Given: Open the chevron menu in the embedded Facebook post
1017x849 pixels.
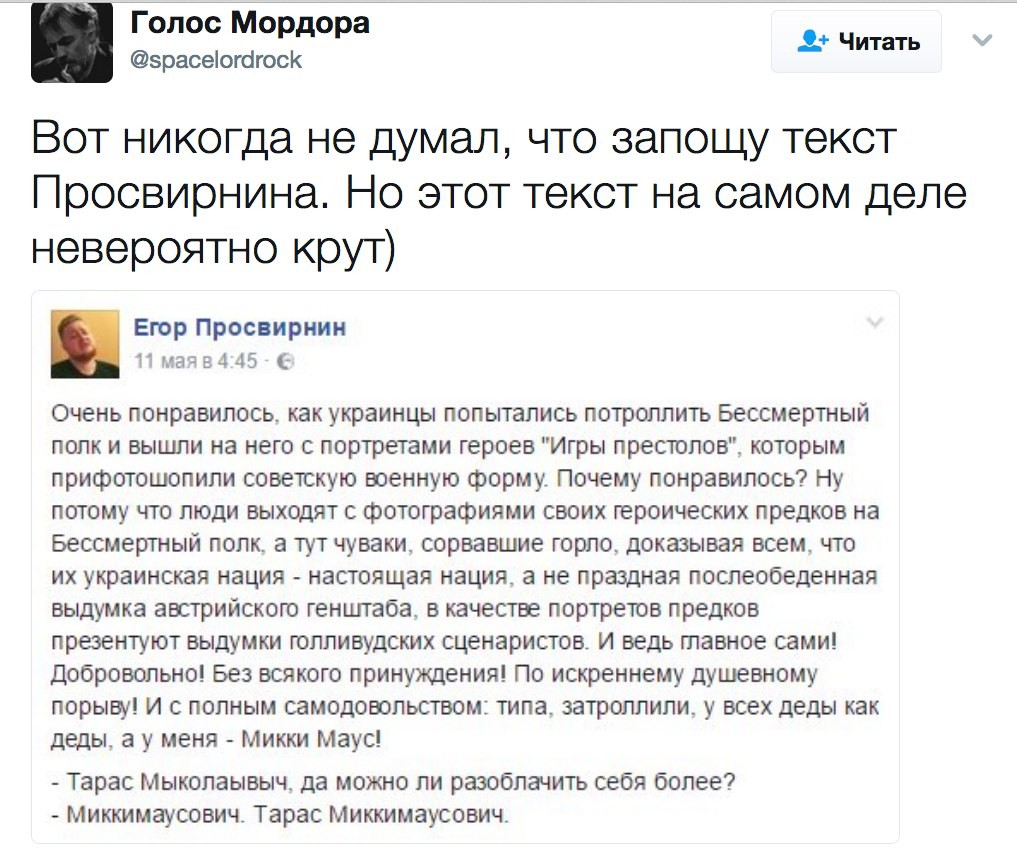Looking at the screenshot, I should [x=875, y=322].
